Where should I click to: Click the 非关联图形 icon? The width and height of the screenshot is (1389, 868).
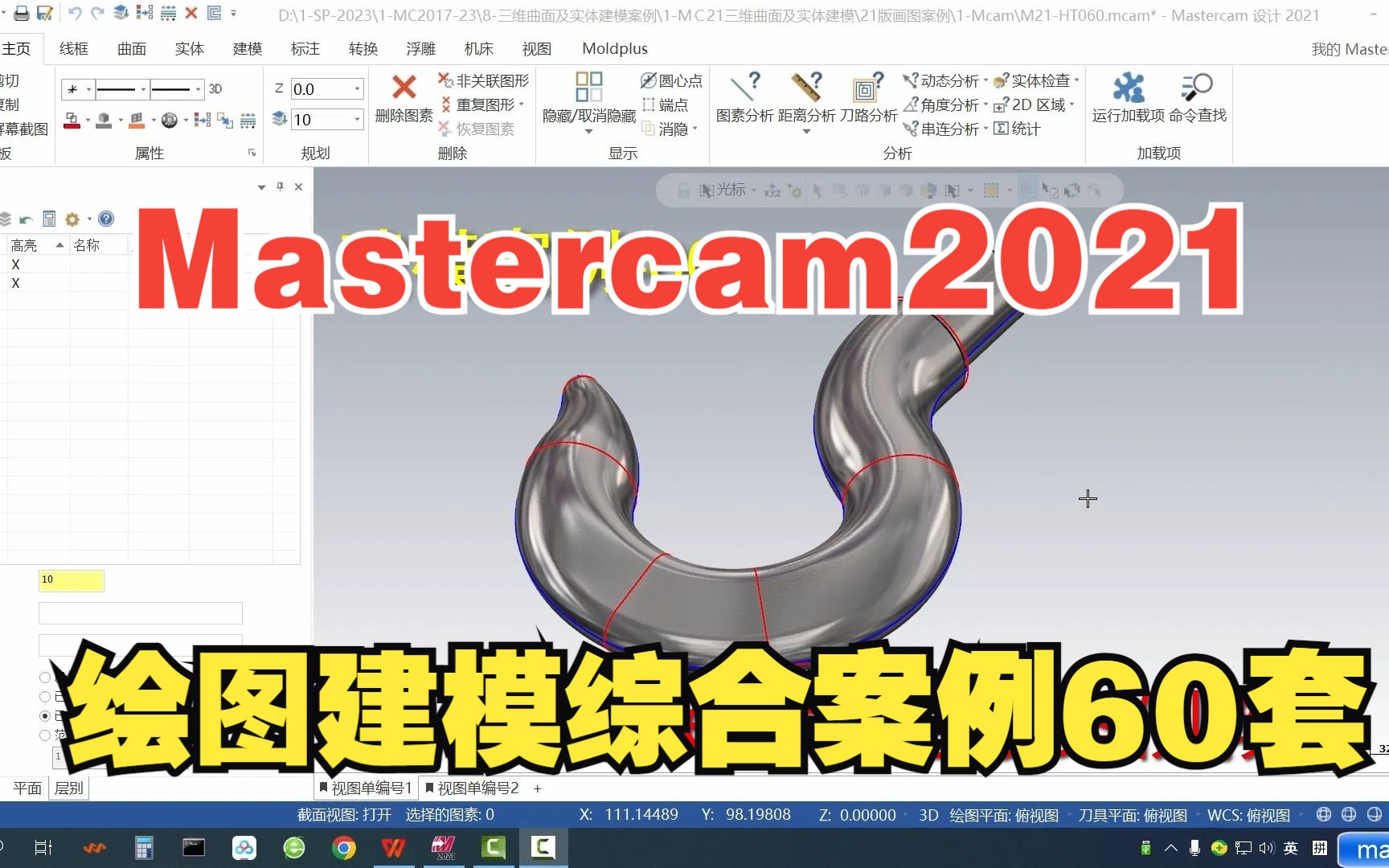pyautogui.click(x=445, y=80)
